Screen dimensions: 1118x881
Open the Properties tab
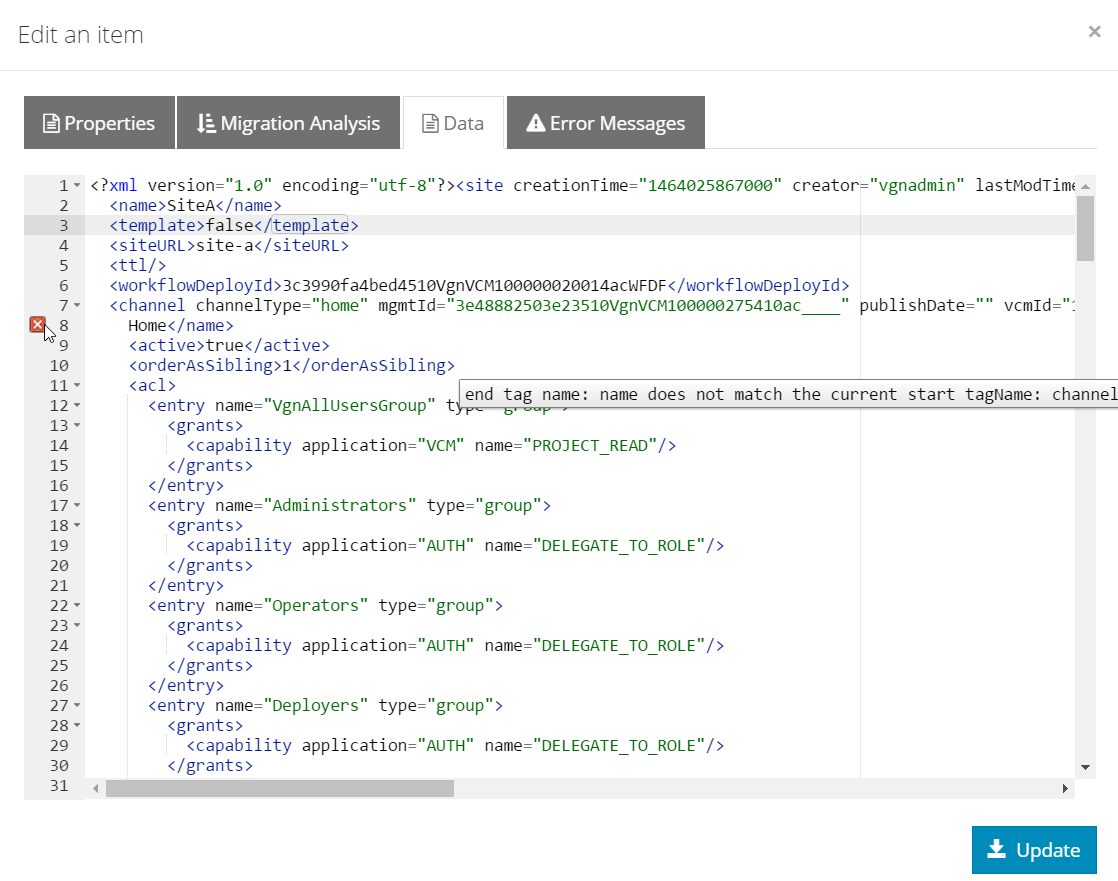99,123
